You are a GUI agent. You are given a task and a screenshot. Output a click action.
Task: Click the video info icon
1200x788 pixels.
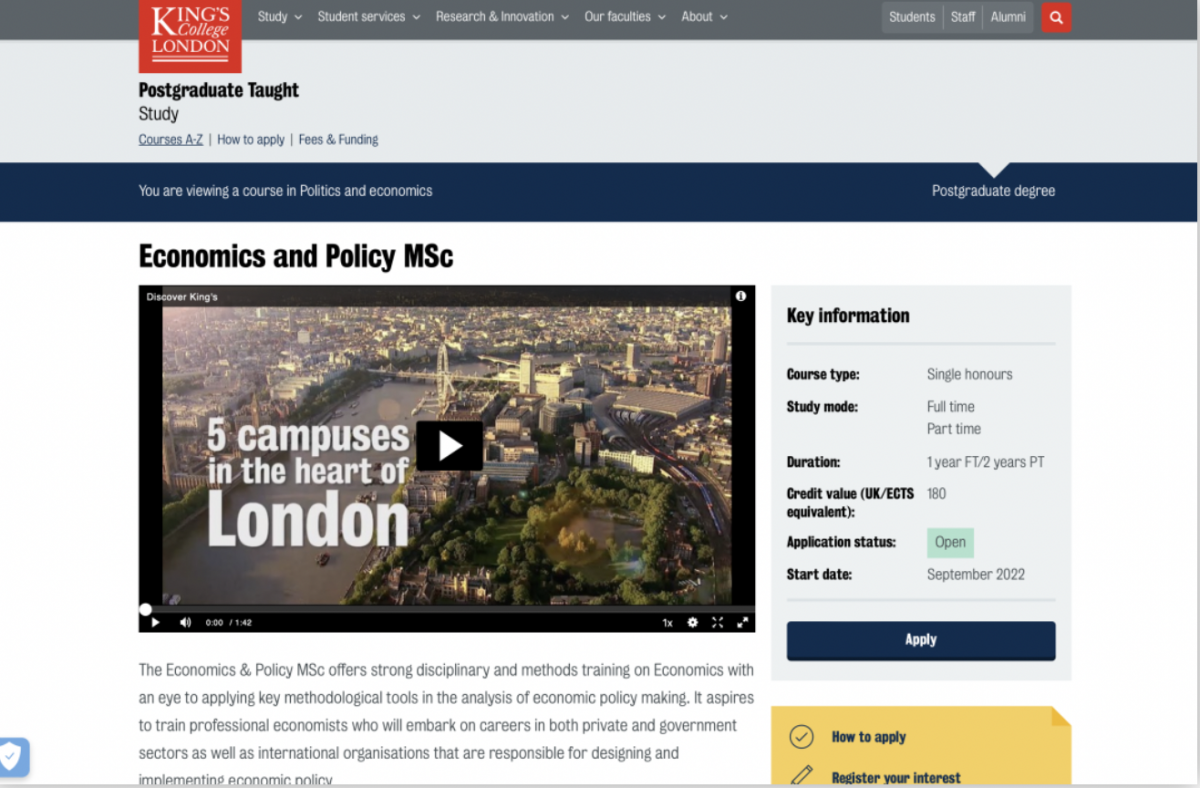tap(741, 296)
